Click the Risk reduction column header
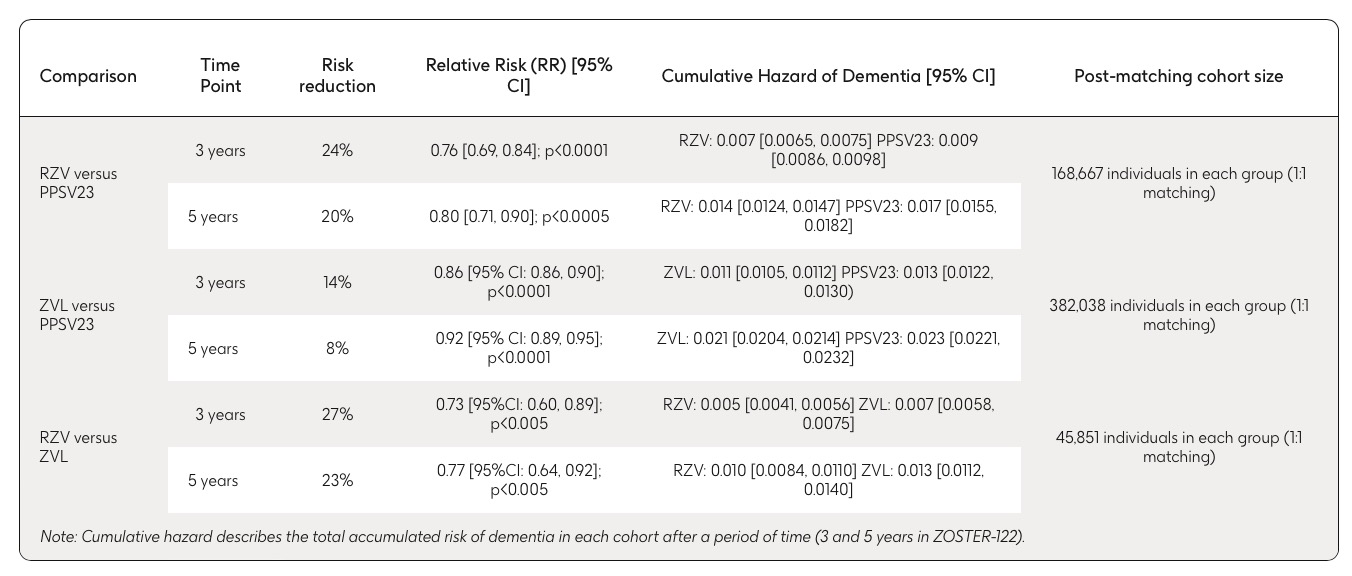This screenshot has height=576, width=1352. tap(338, 76)
